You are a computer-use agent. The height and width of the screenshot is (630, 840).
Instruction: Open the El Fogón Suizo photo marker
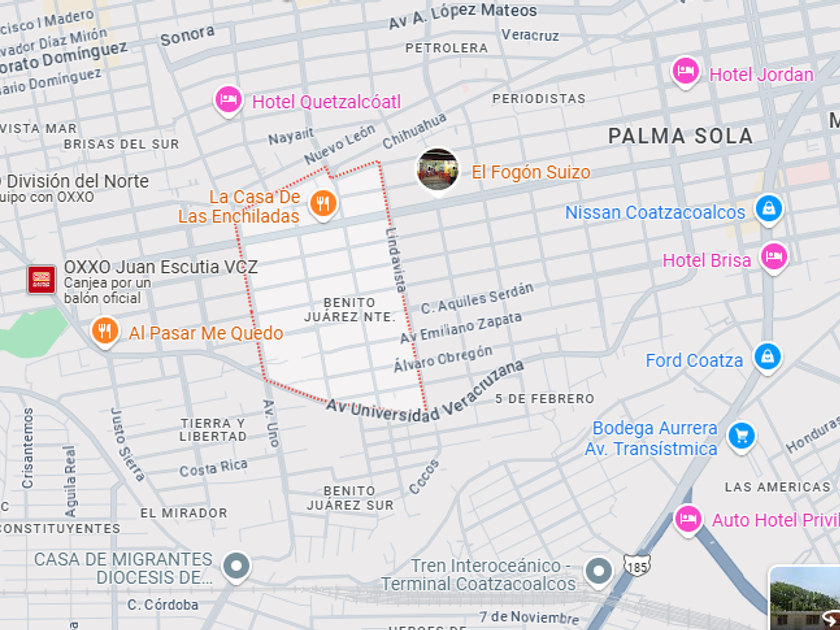click(x=438, y=170)
